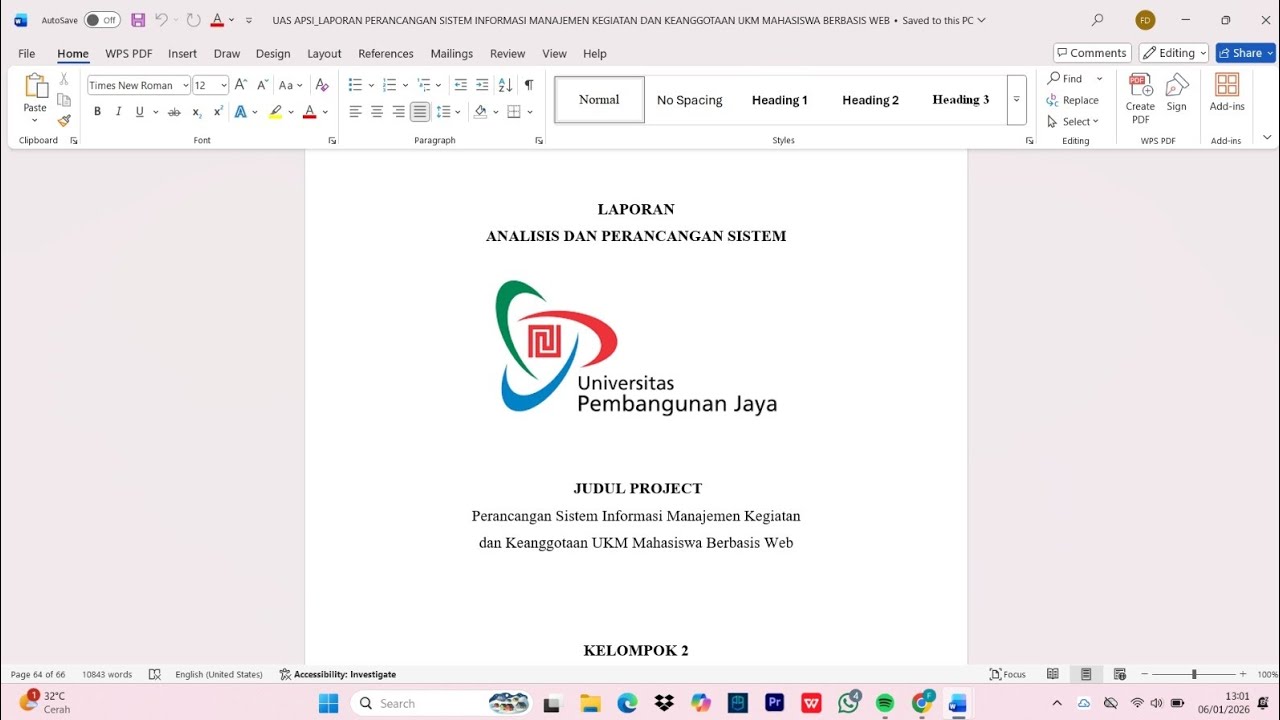Toggle Bold formatting
This screenshot has width=1280, height=720.
(x=97, y=112)
